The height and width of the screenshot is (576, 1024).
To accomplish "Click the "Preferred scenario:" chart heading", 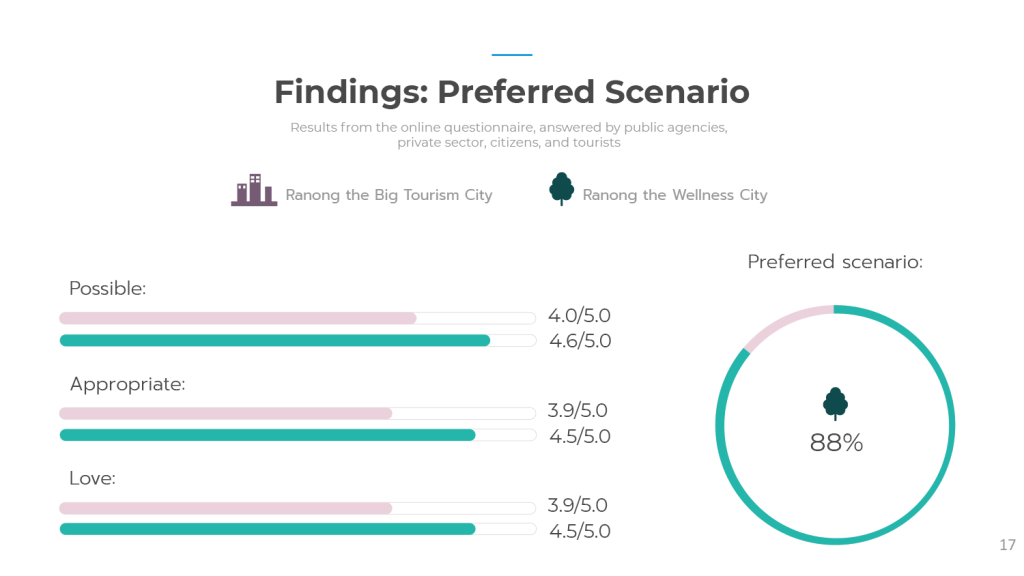I will point(835,262).
